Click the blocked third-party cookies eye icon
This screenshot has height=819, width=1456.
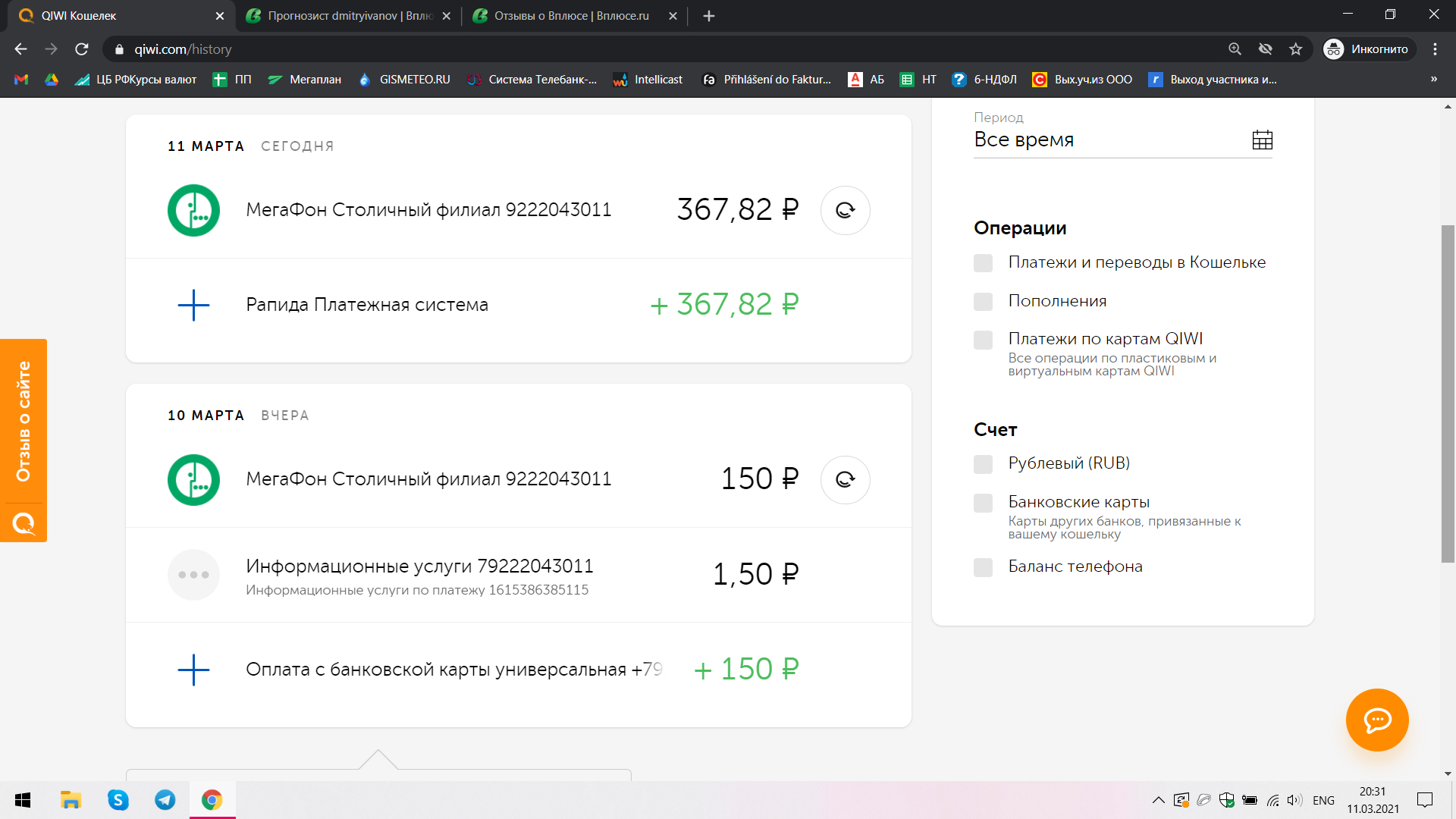click(1265, 49)
